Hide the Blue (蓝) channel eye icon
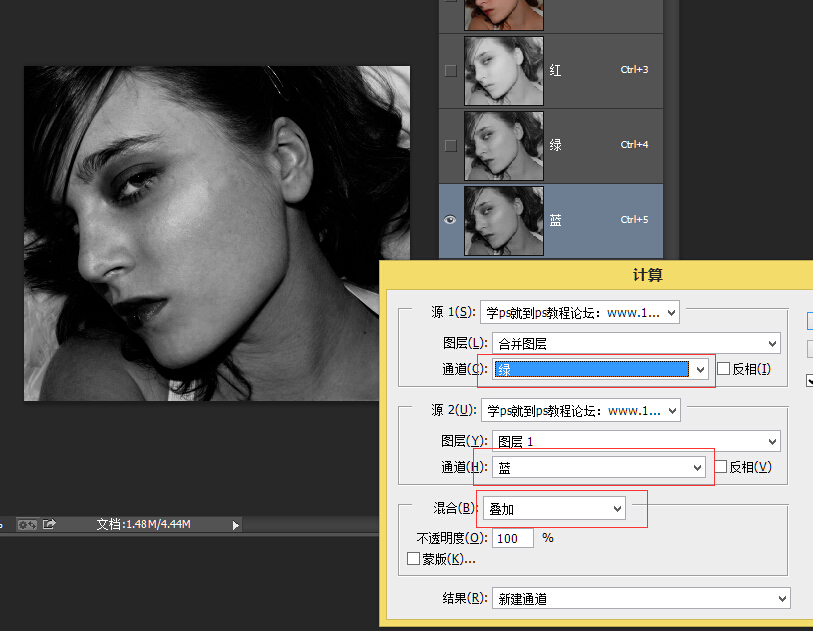Viewport: 813px width, 631px height. pos(450,220)
